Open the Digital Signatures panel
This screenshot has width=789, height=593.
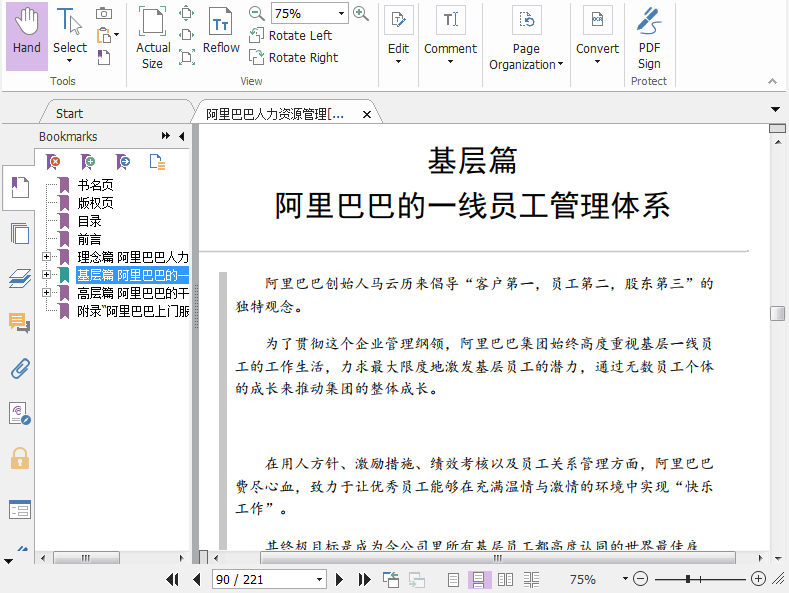point(20,413)
